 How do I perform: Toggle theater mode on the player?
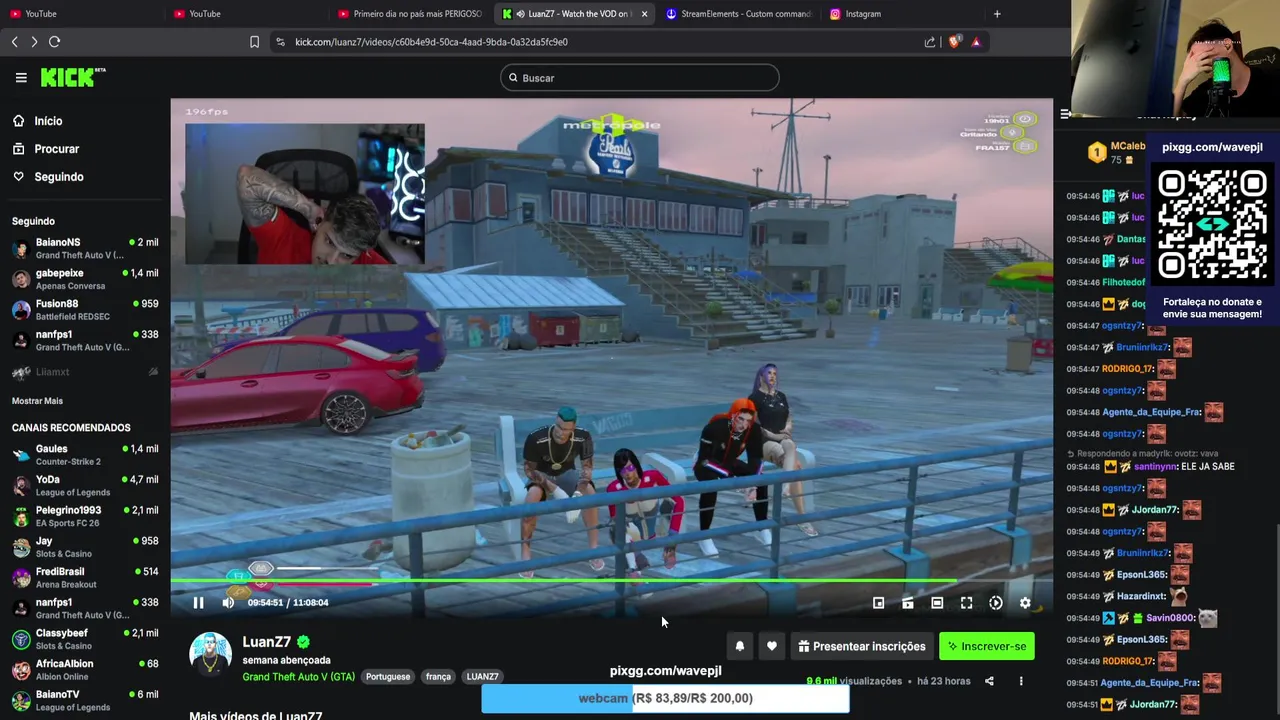(x=937, y=603)
